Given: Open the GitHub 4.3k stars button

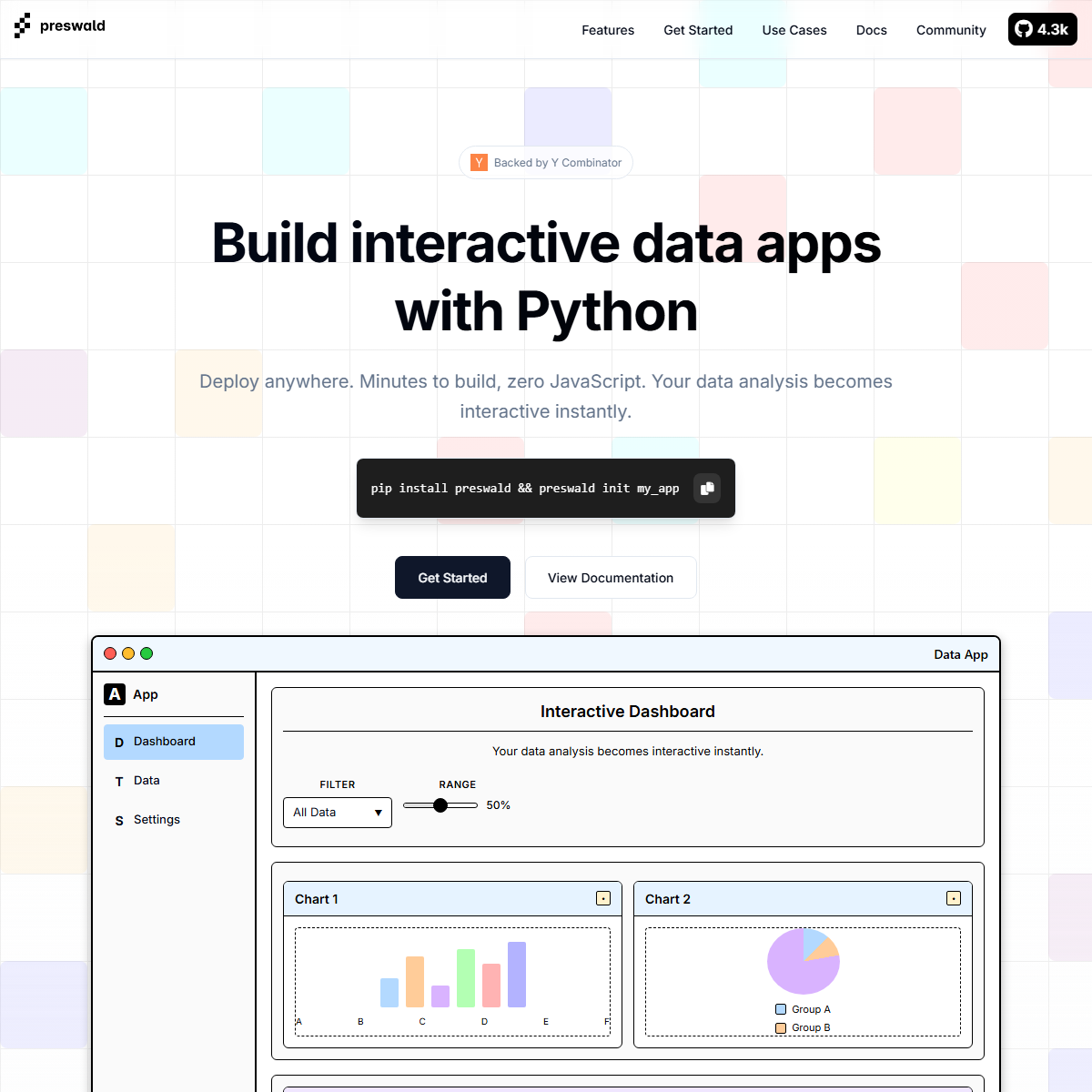Looking at the screenshot, I should (1043, 29).
